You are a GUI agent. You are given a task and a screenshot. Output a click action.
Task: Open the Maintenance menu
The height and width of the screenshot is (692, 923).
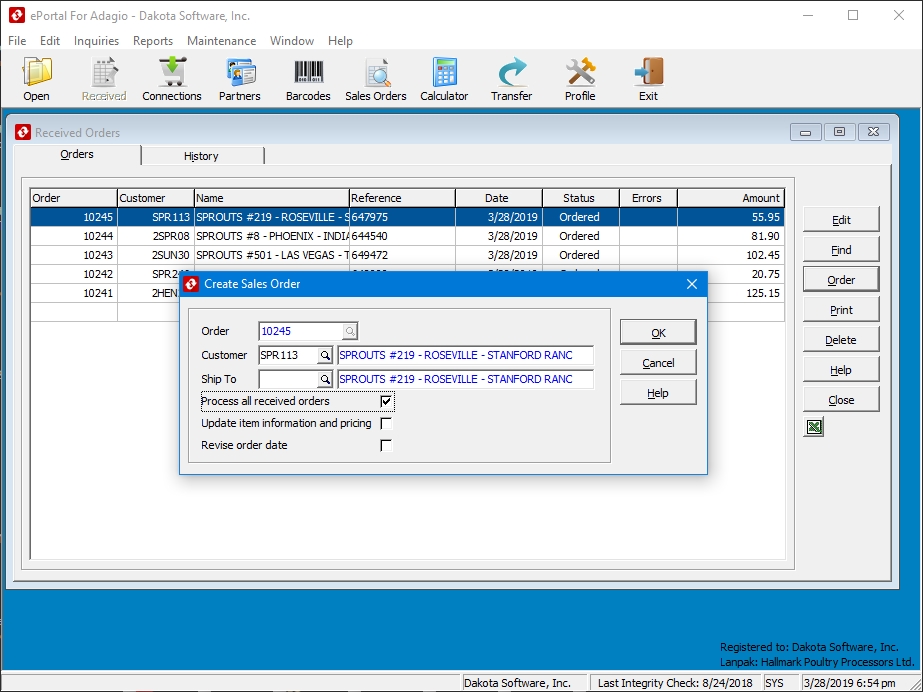221,41
